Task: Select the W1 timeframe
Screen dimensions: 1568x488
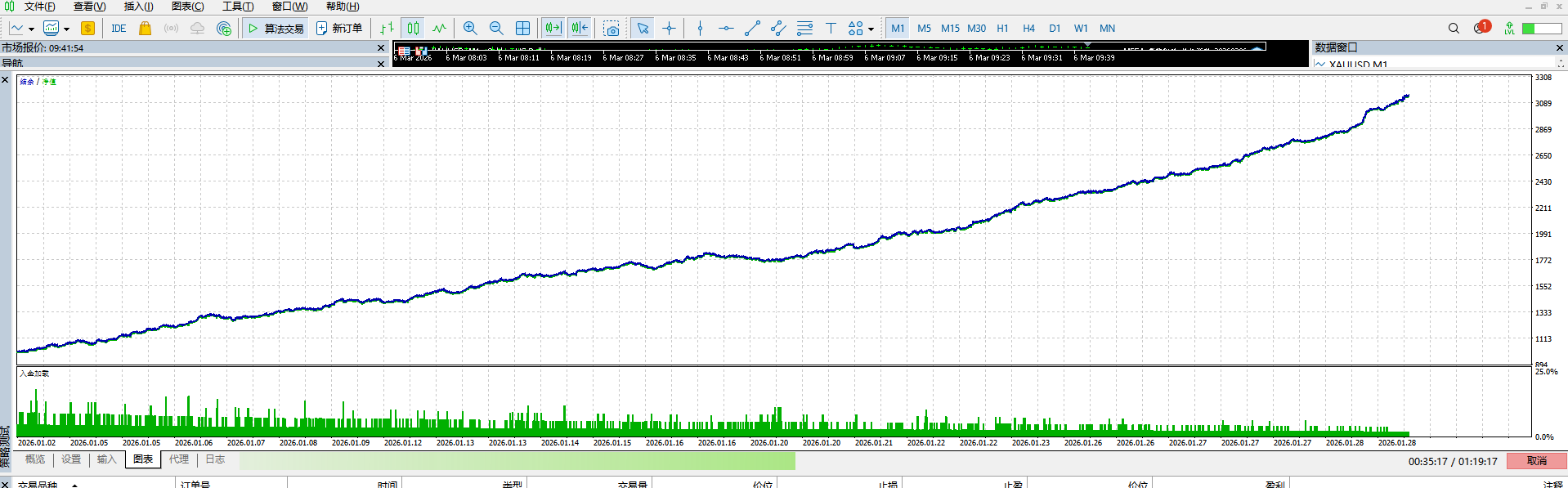Action: 1081,29
